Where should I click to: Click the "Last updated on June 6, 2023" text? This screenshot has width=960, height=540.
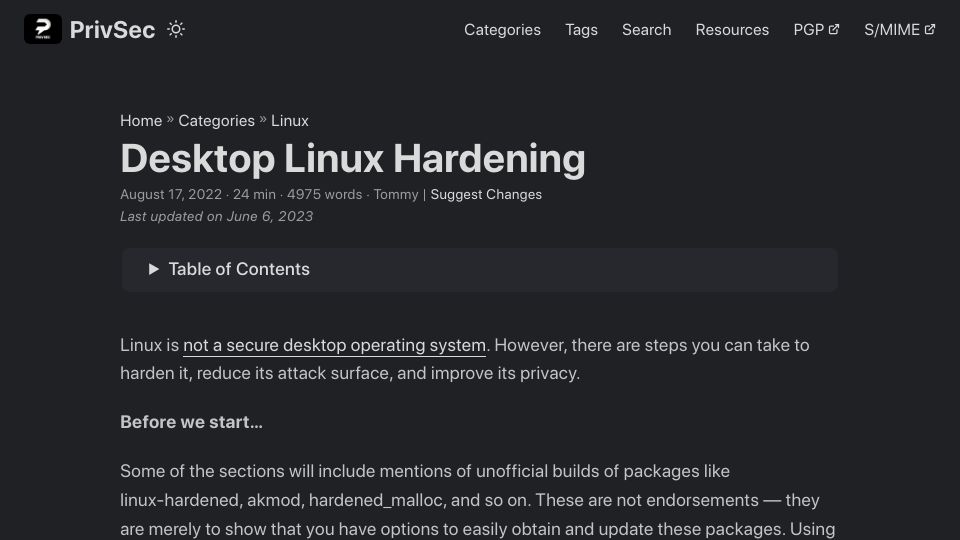(216, 217)
